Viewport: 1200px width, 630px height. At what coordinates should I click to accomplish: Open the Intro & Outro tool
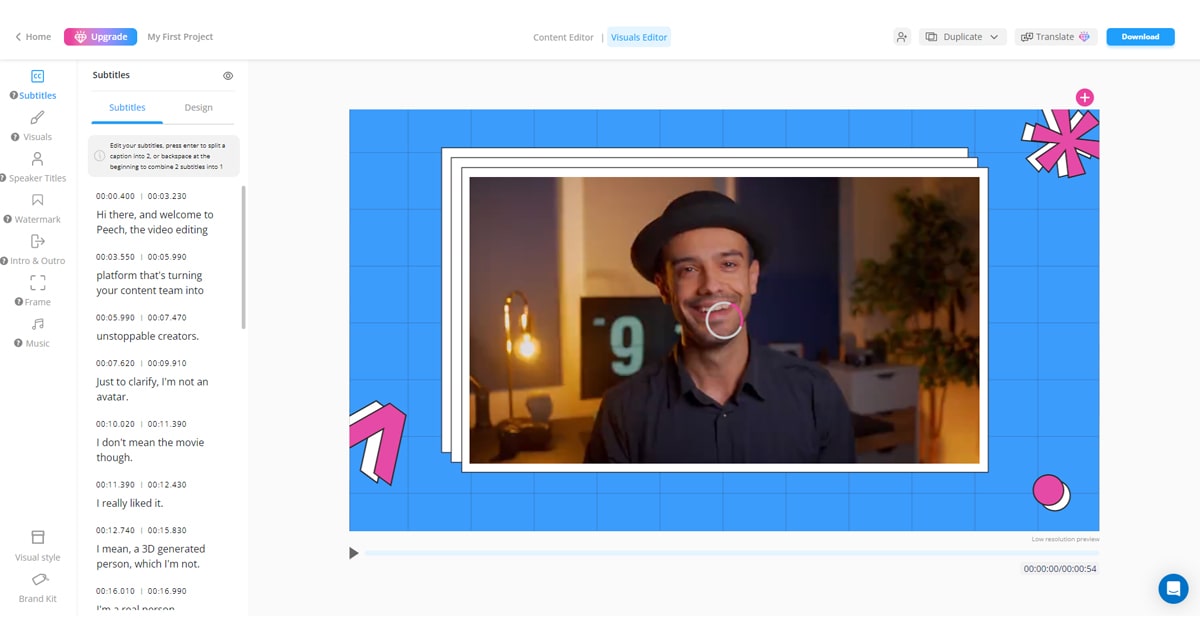[37, 242]
